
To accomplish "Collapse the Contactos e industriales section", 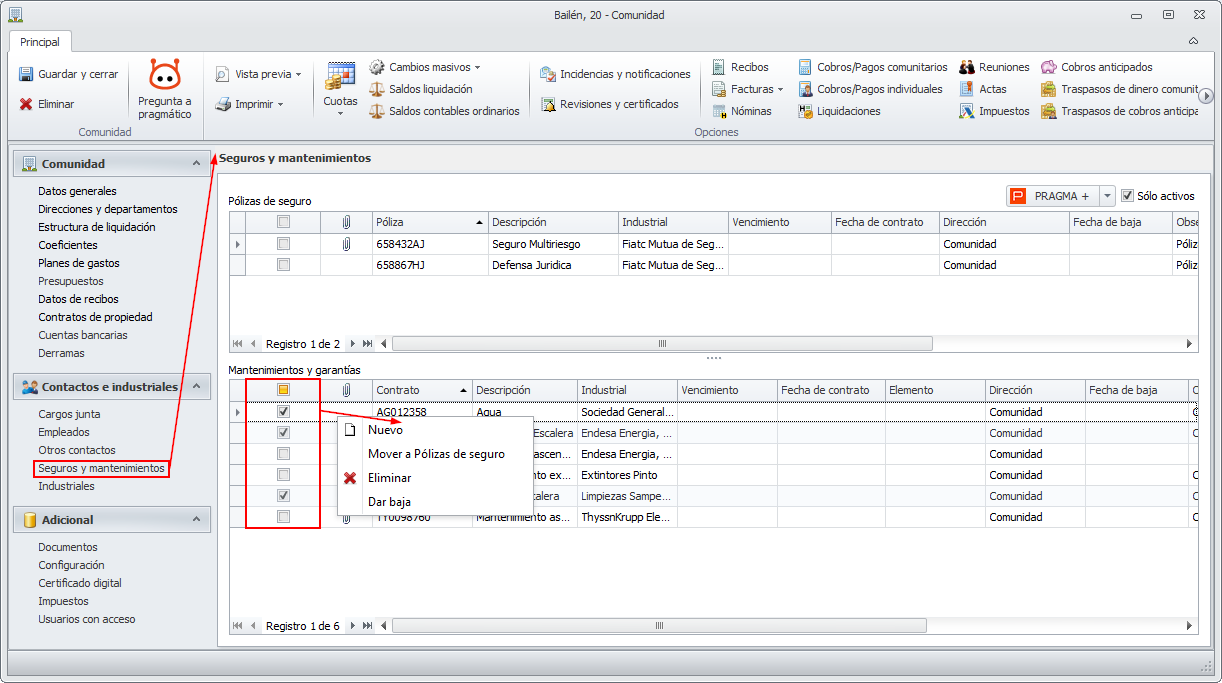I will coord(196,386).
